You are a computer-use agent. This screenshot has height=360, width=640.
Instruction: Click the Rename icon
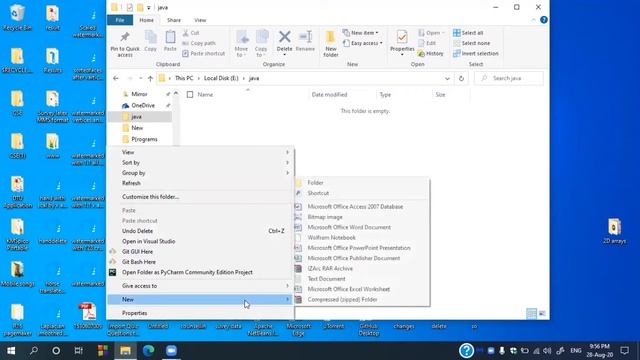305,37
